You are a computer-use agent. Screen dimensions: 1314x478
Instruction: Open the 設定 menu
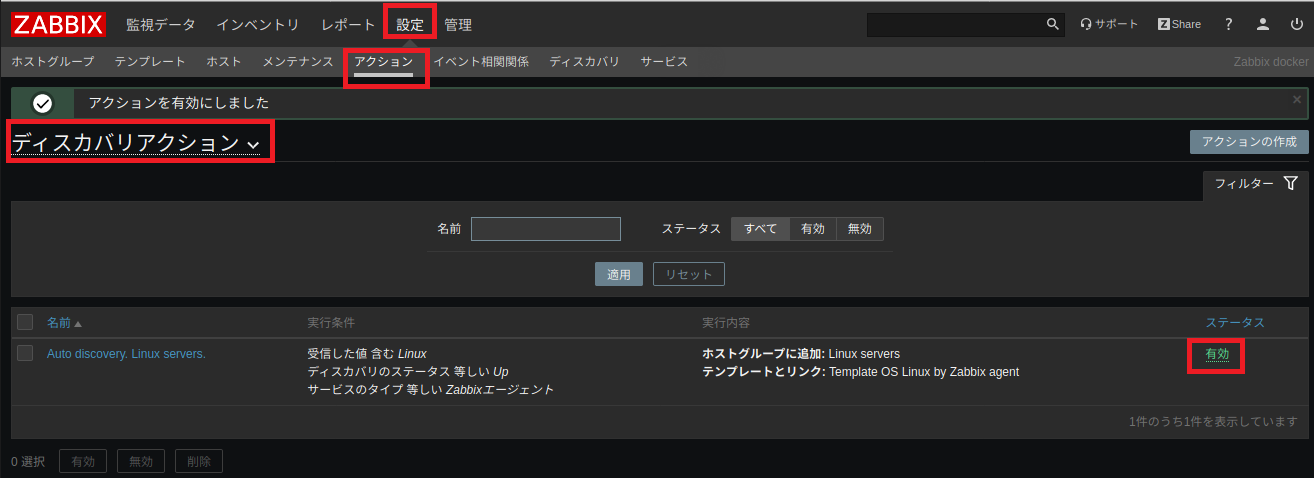click(410, 24)
